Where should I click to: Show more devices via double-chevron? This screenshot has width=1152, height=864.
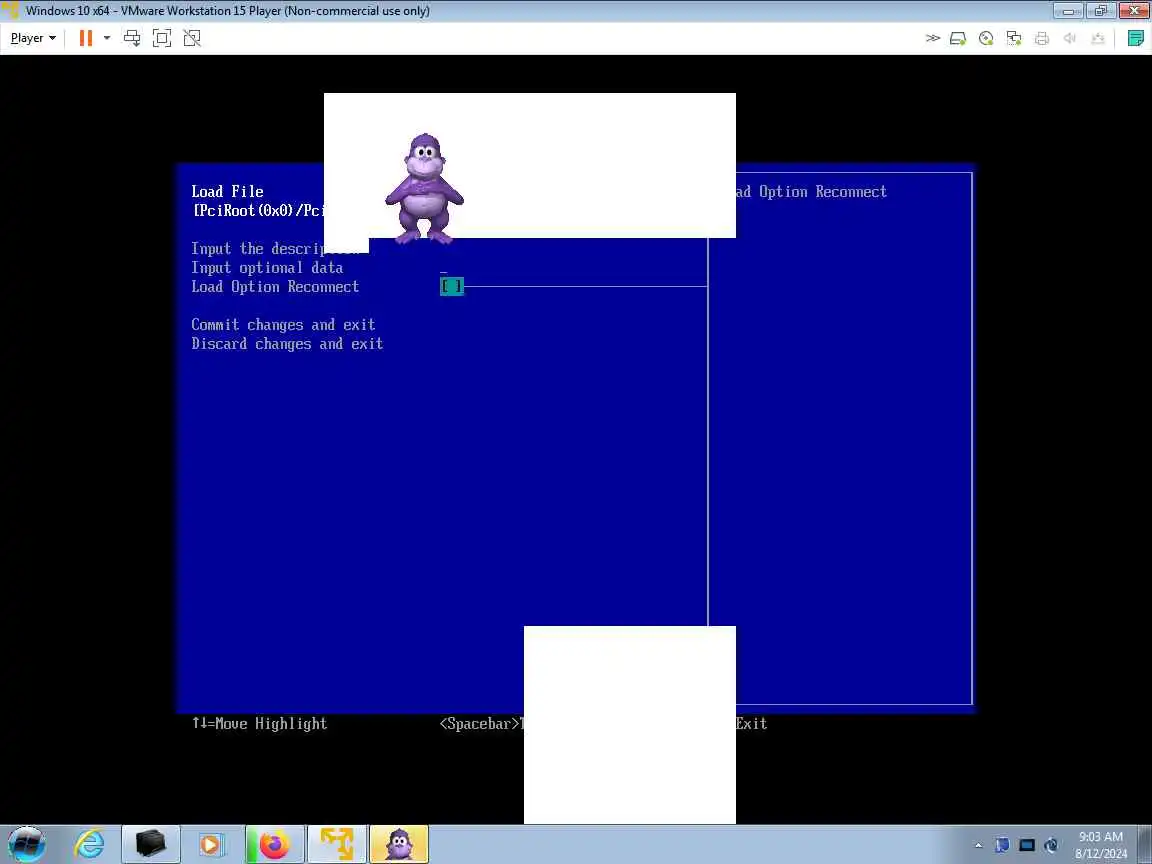point(932,38)
